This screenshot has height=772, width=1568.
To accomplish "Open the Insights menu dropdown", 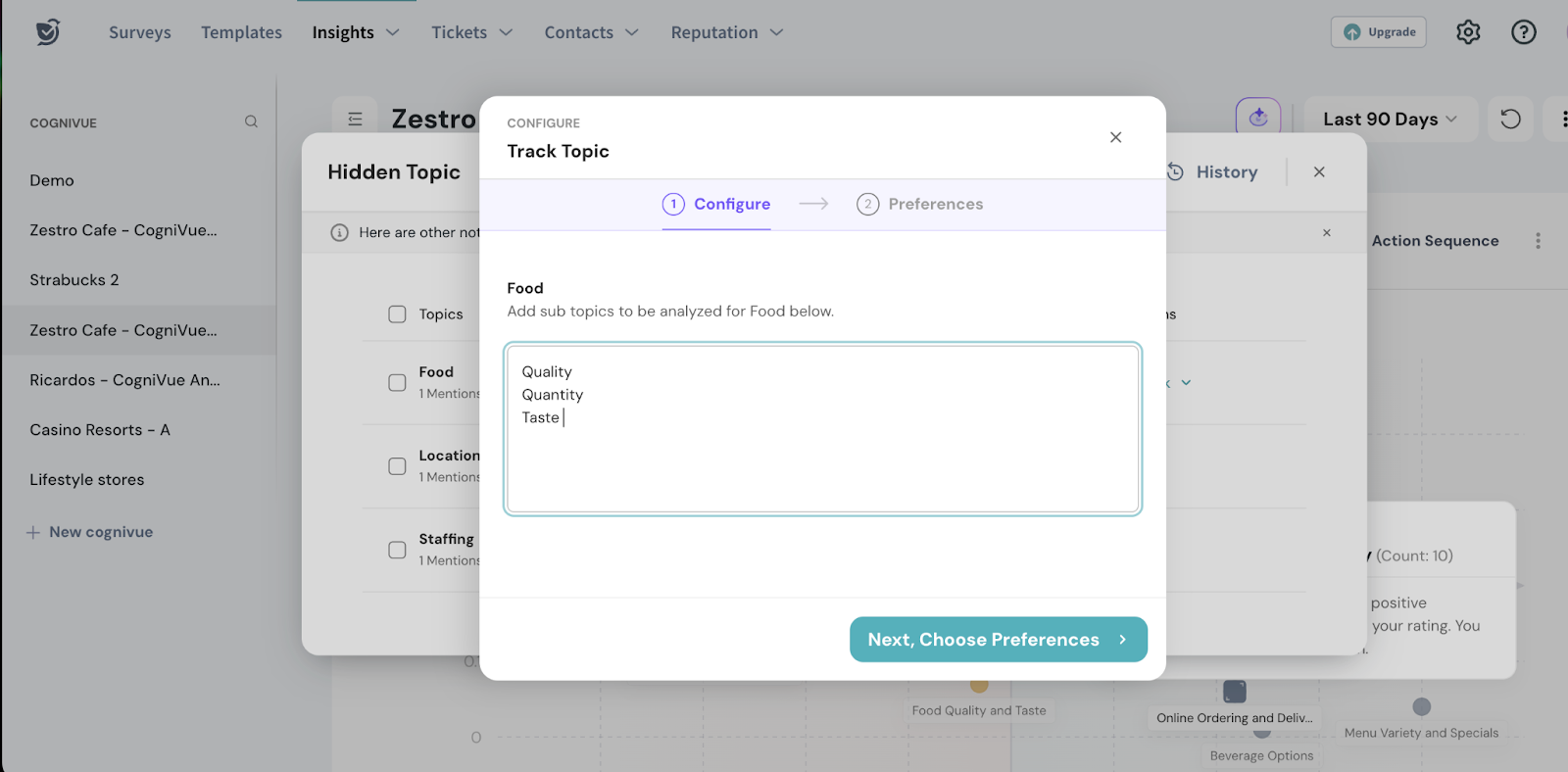I will tap(355, 32).
